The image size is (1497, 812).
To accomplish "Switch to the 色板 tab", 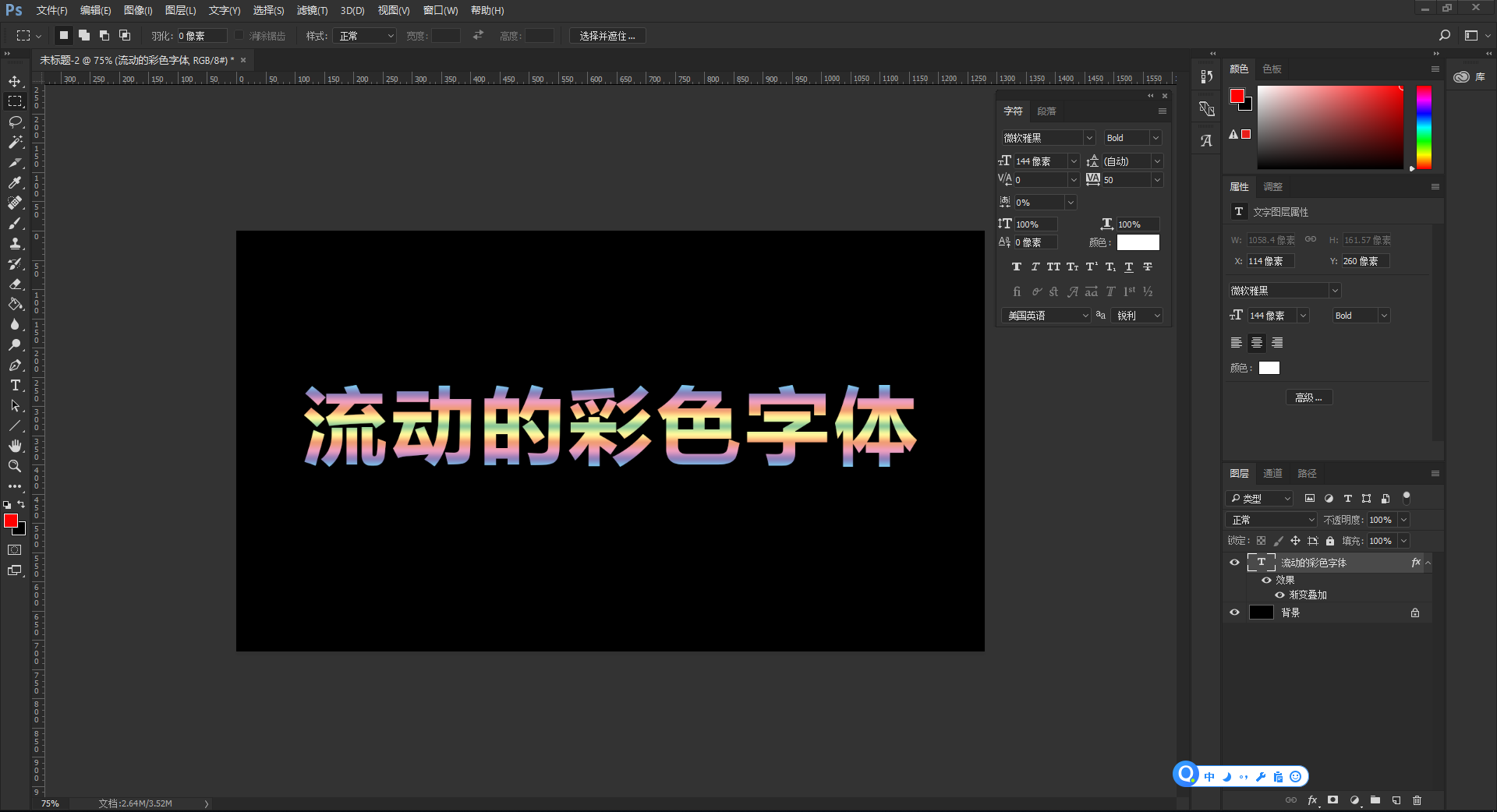I will (1272, 69).
